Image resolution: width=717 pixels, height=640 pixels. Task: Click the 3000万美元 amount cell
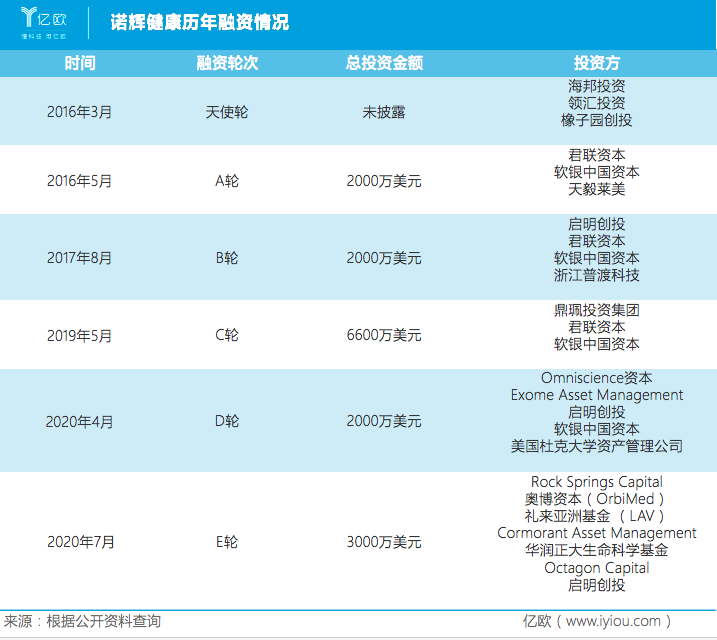point(384,542)
